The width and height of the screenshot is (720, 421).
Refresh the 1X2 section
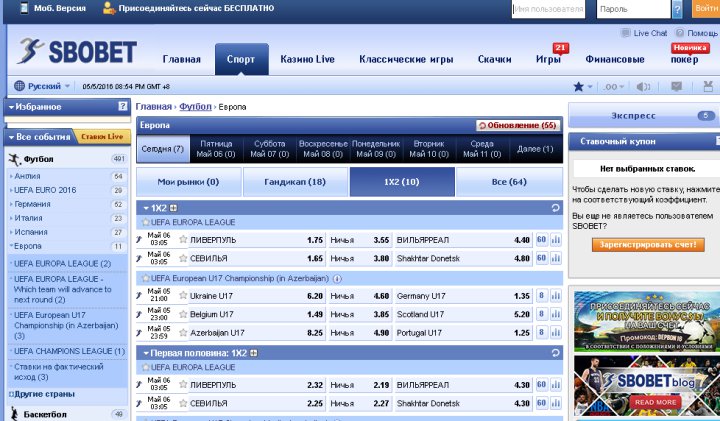555,208
